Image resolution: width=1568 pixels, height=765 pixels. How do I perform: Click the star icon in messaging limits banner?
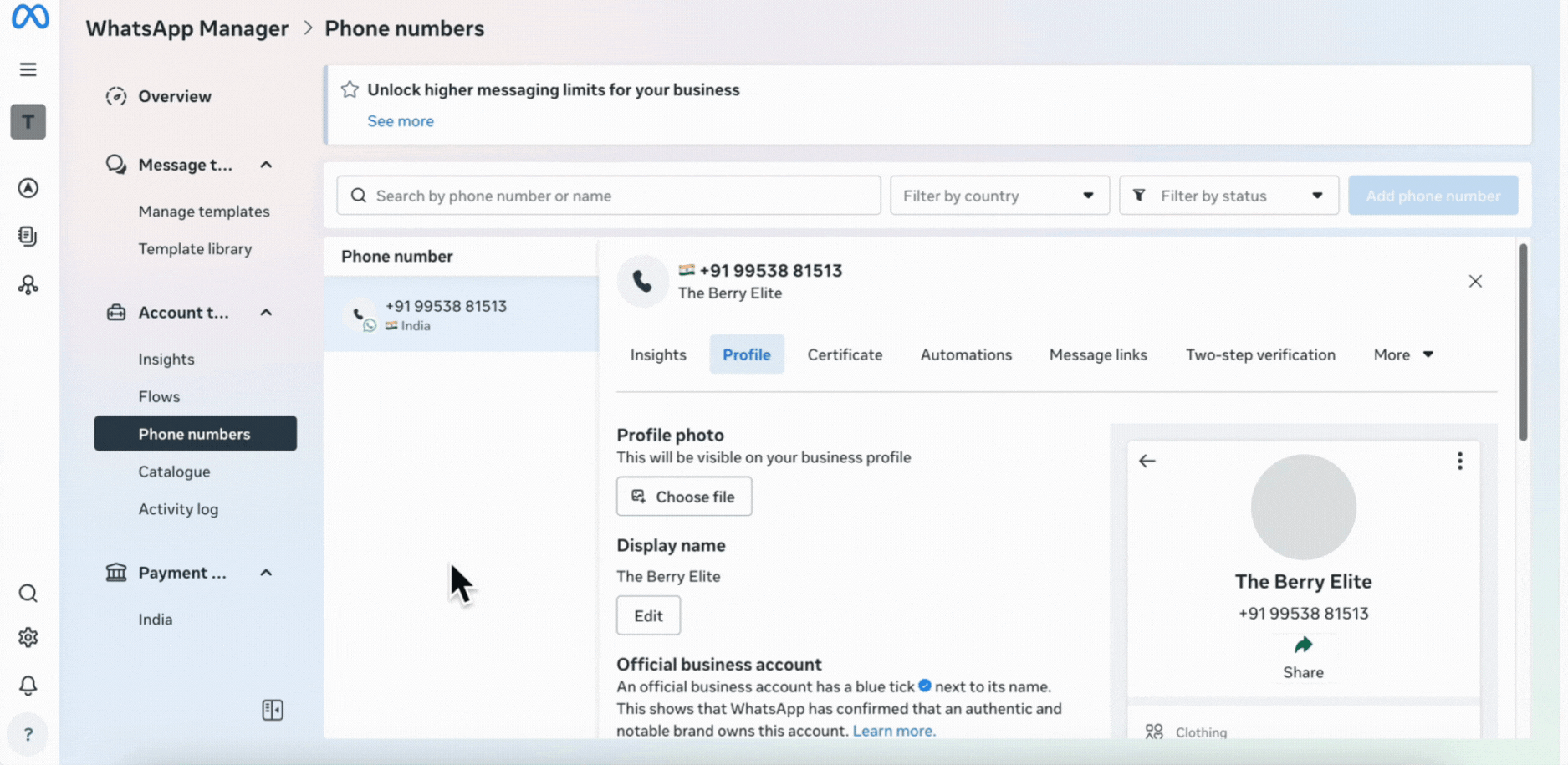(x=350, y=89)
